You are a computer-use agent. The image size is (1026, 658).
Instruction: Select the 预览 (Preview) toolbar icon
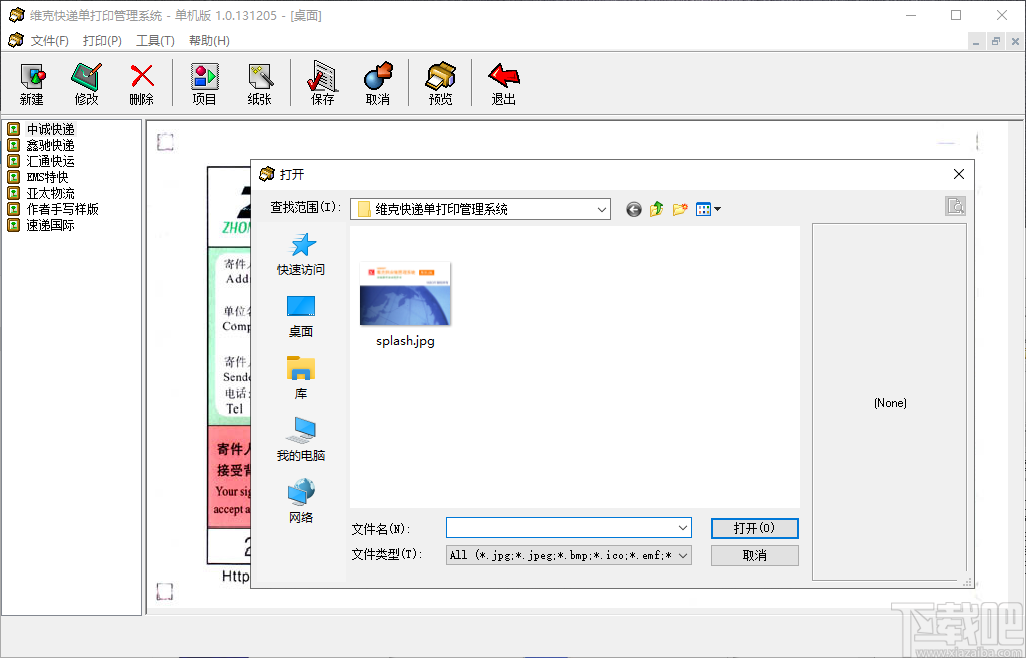tap(440, 82)
